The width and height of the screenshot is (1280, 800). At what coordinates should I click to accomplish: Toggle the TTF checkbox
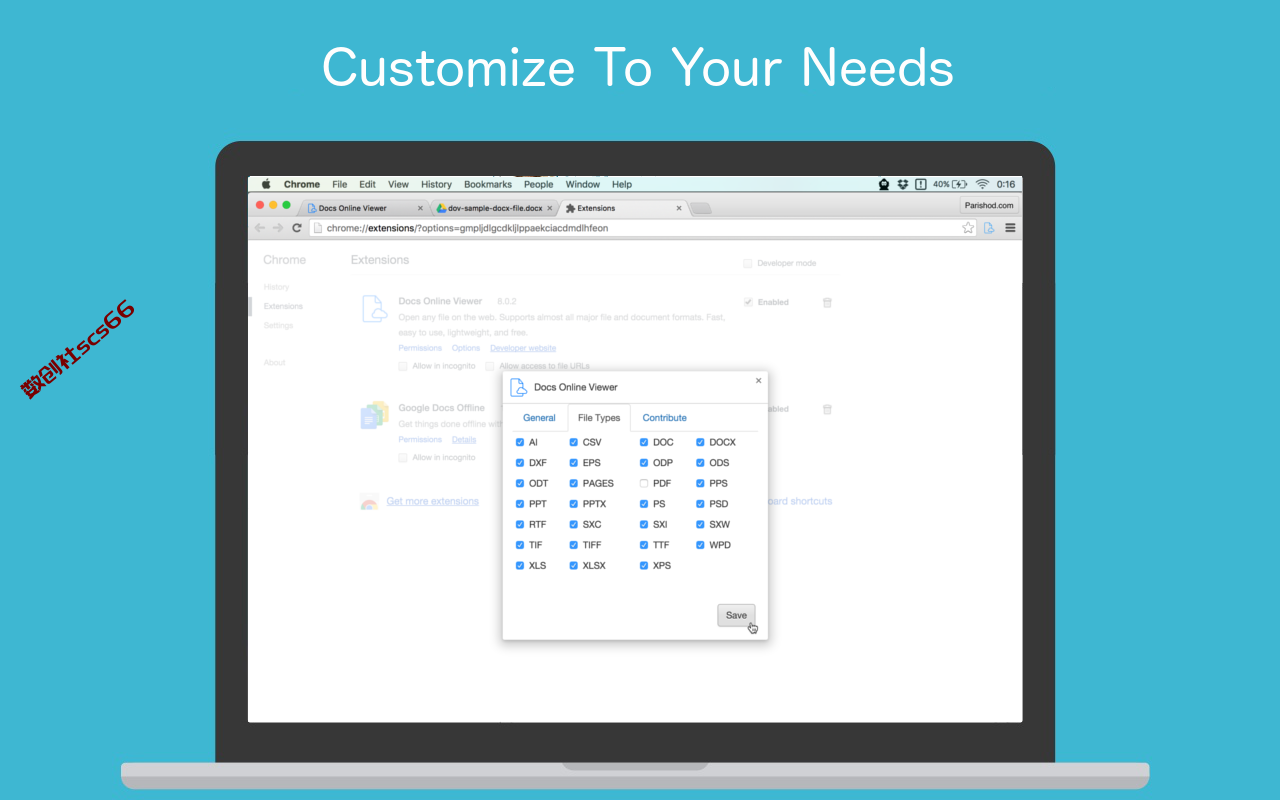click(x=644, y=545)
